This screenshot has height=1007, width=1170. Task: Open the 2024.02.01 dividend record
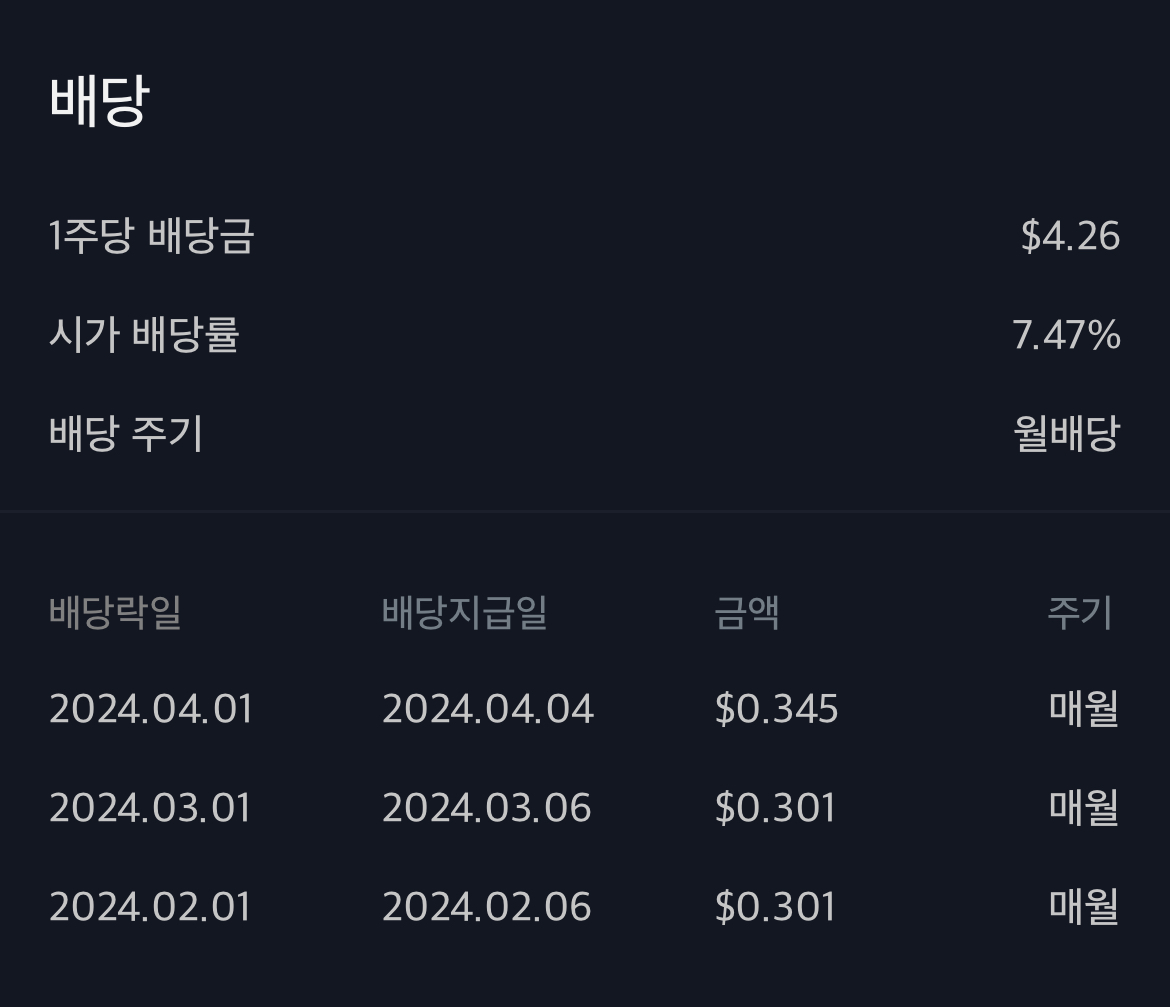pos(150,906)
